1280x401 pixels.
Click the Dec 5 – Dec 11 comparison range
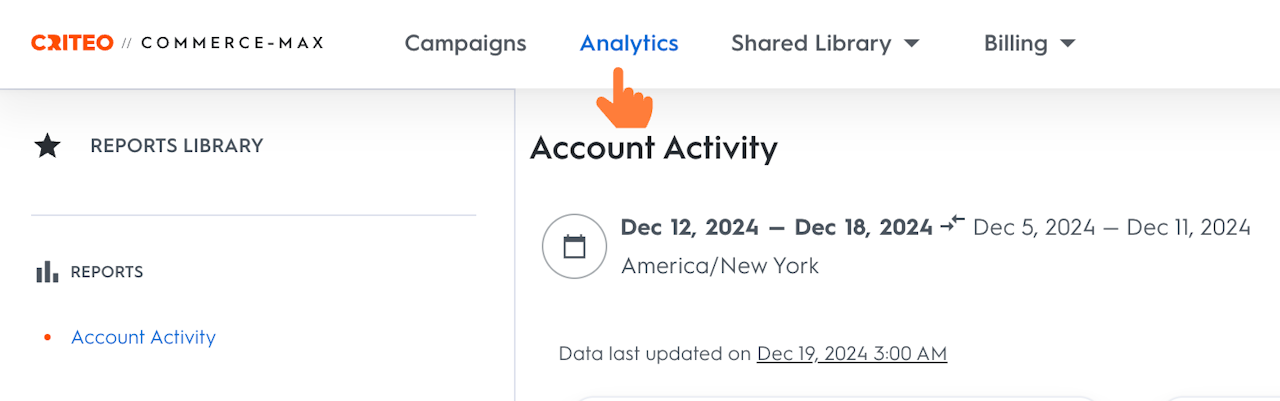1111,227
